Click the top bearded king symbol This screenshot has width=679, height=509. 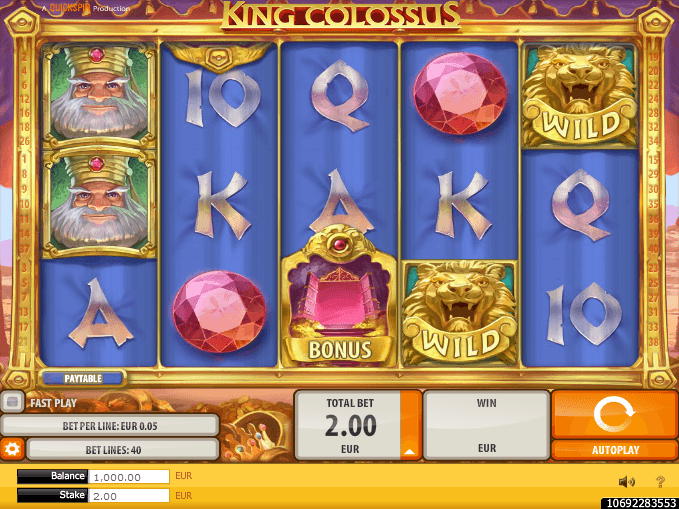click(x=99, y=95)
